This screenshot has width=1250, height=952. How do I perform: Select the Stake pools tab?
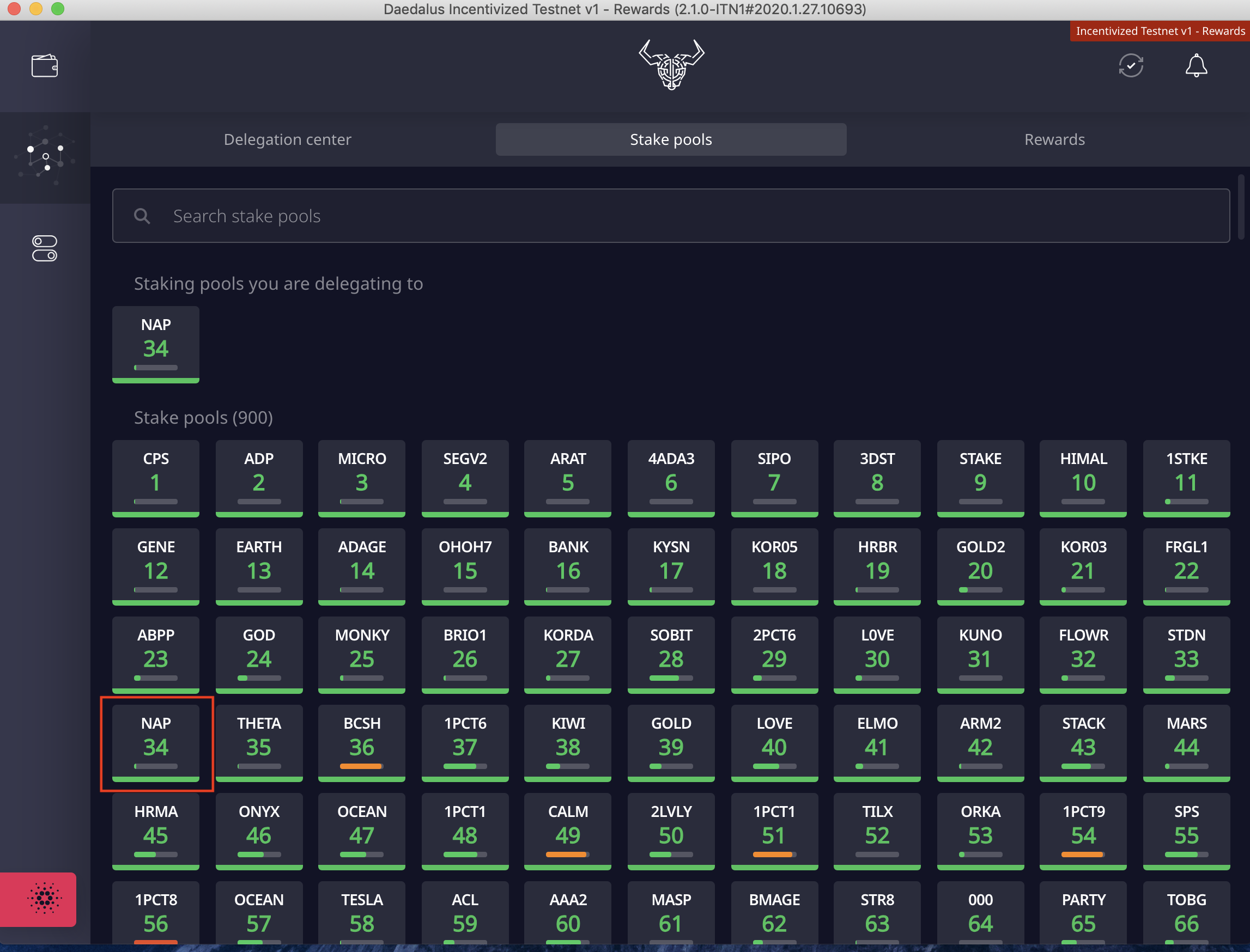pos(671,139)
